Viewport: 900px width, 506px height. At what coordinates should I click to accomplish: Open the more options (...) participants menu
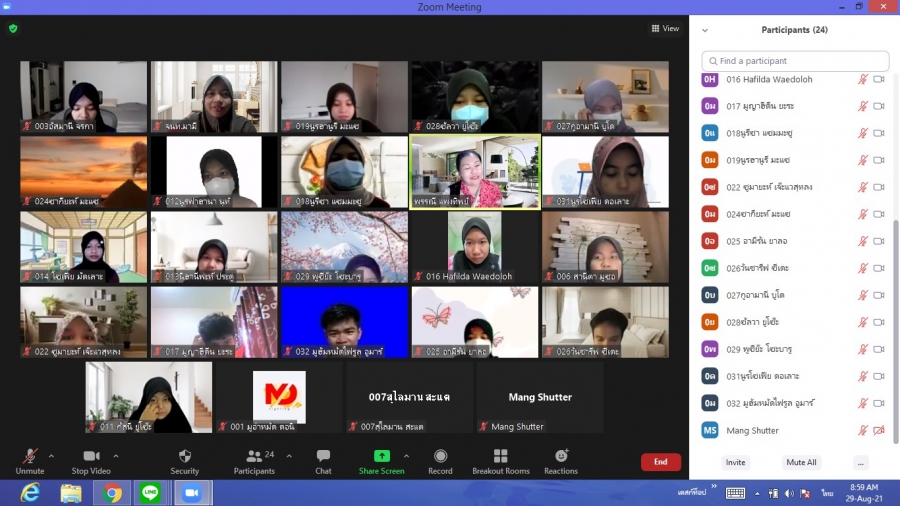pos(860,463)
